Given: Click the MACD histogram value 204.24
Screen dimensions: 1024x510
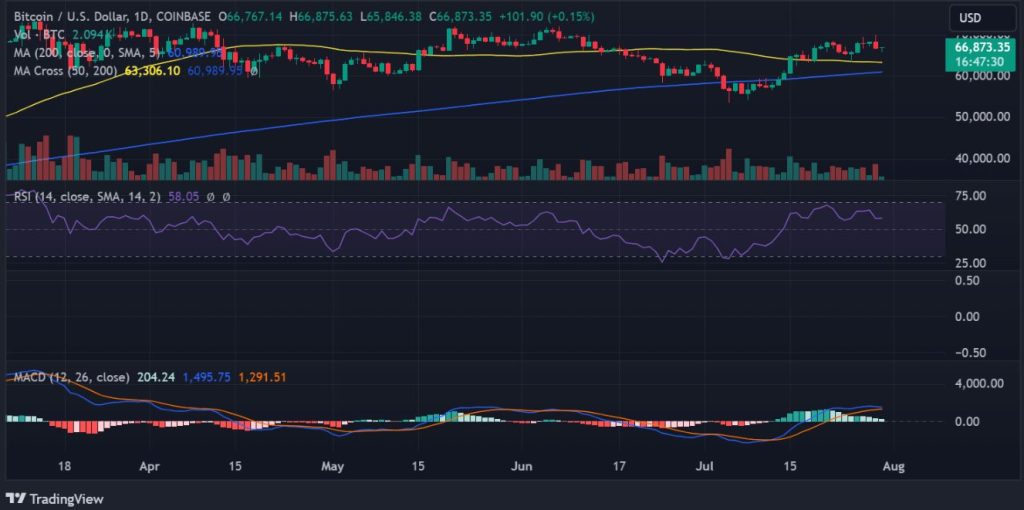Looking at the screenshot, I should click(156, 377).
